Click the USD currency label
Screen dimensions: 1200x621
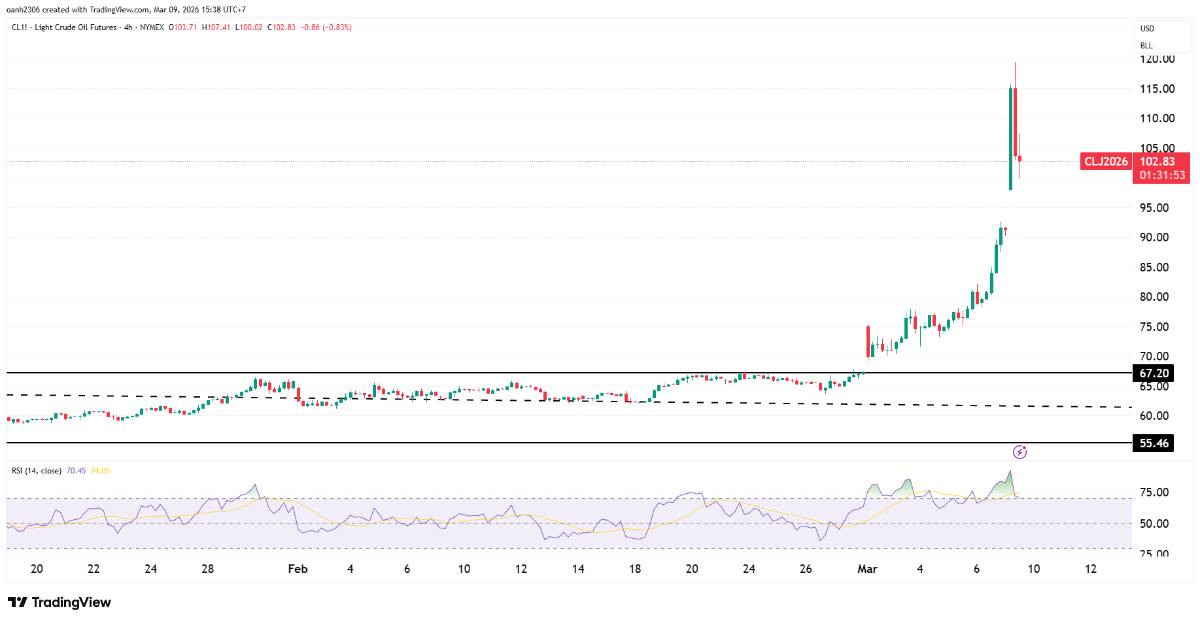tap(1147, 28)
